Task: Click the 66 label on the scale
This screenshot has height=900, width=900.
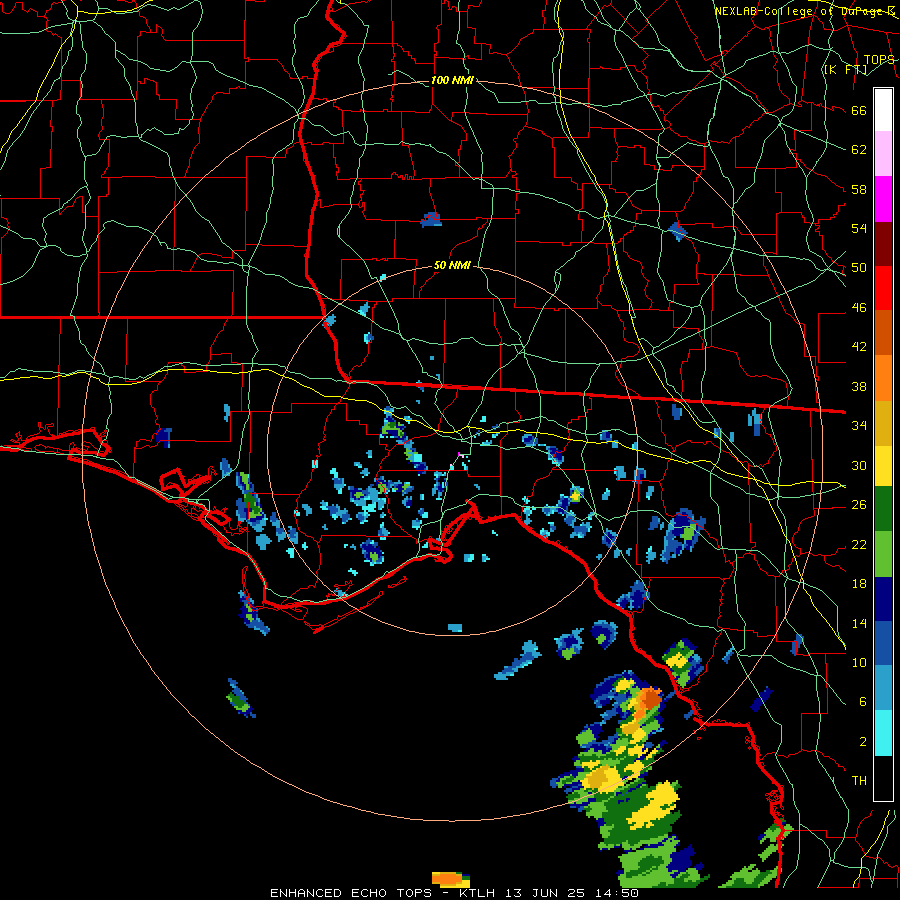Action: coord(859,111)
